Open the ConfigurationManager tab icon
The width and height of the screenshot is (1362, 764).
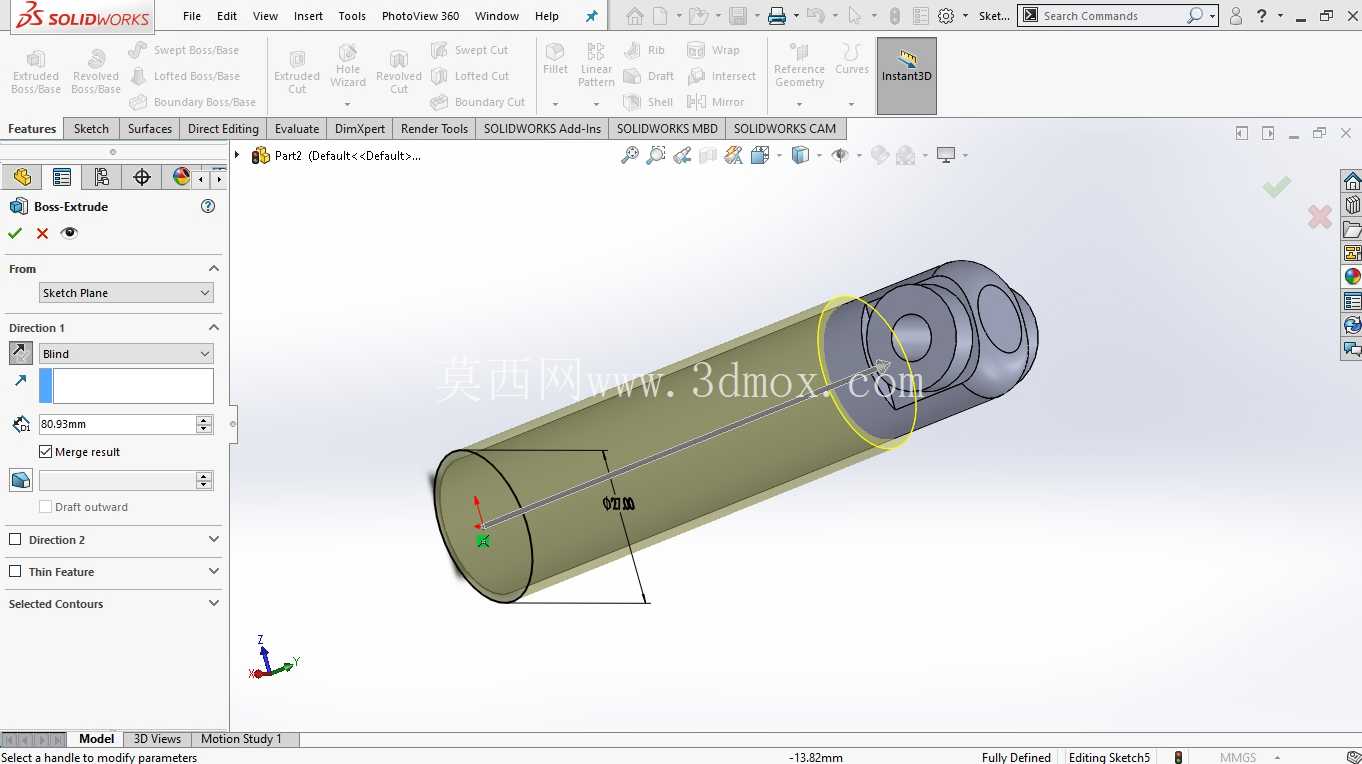click(x=102, y=177)
